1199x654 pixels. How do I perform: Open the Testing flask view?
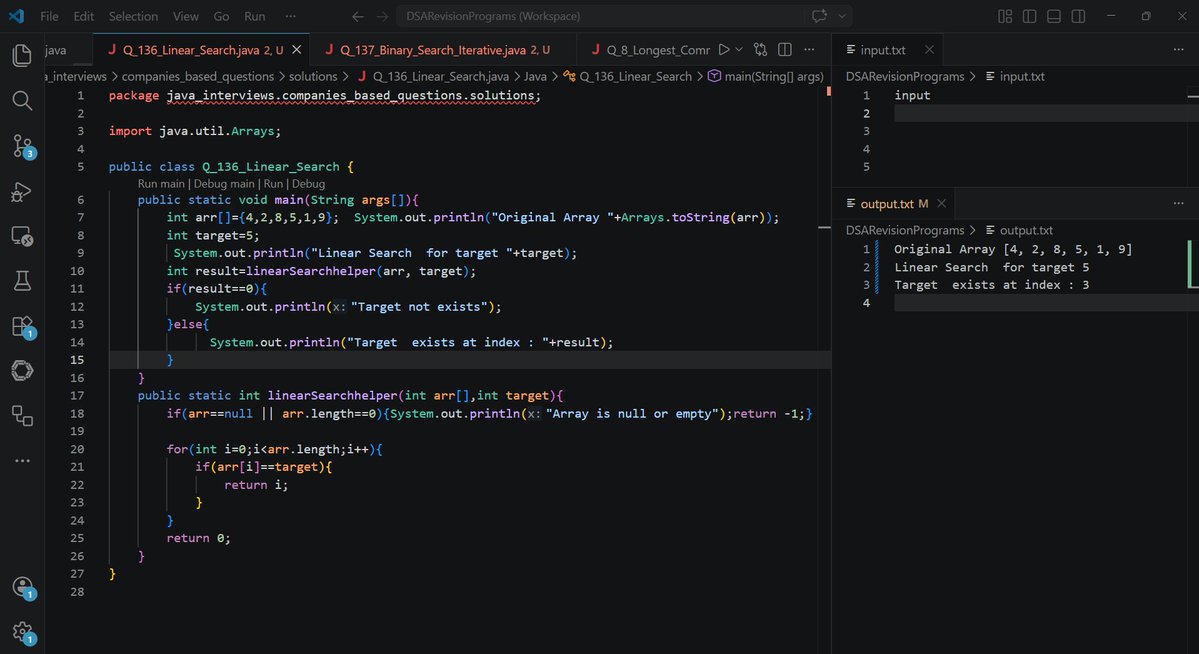coord(22,281)
